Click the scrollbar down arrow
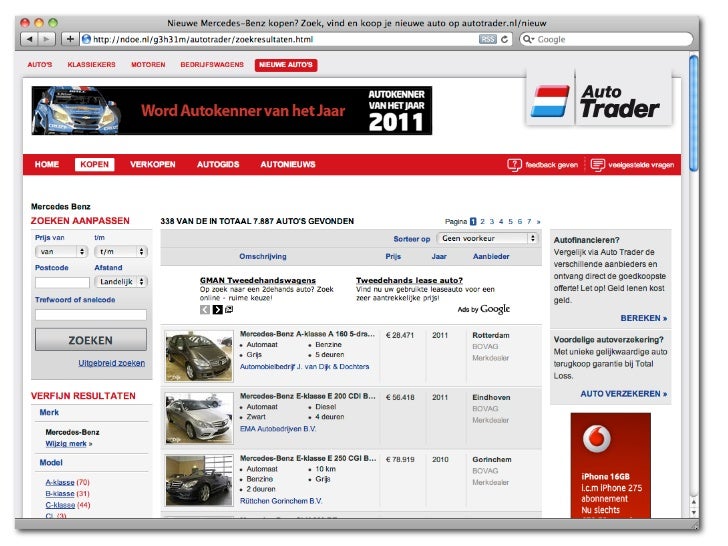The image size is (728, 546). pyautogui.click(x=694, y=512)
